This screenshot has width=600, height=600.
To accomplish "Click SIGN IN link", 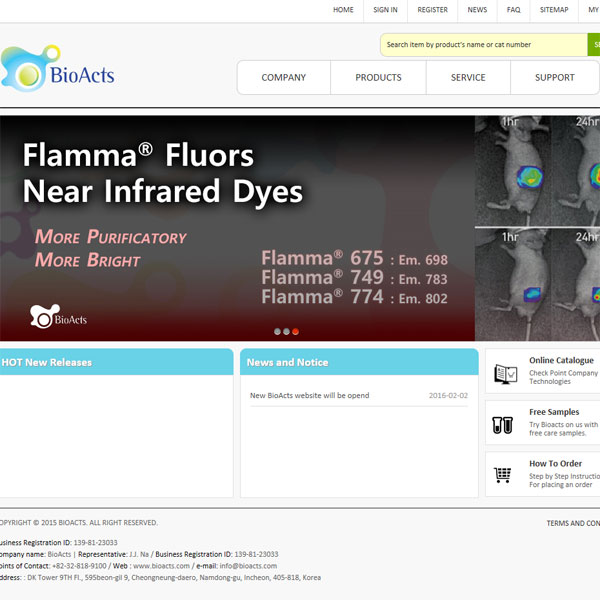I will click(385, 10).
